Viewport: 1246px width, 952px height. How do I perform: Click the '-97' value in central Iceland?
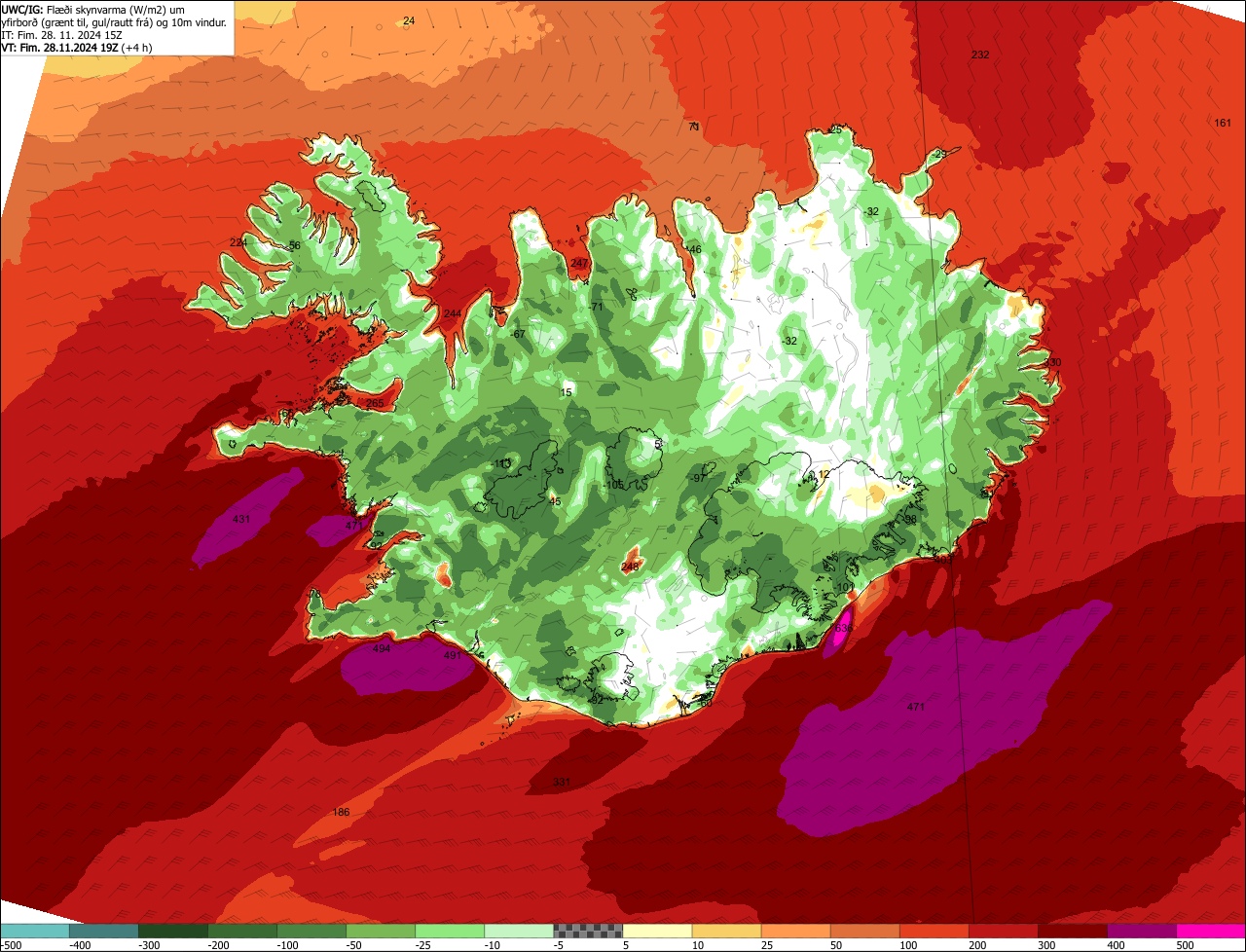tap(698, 478)
